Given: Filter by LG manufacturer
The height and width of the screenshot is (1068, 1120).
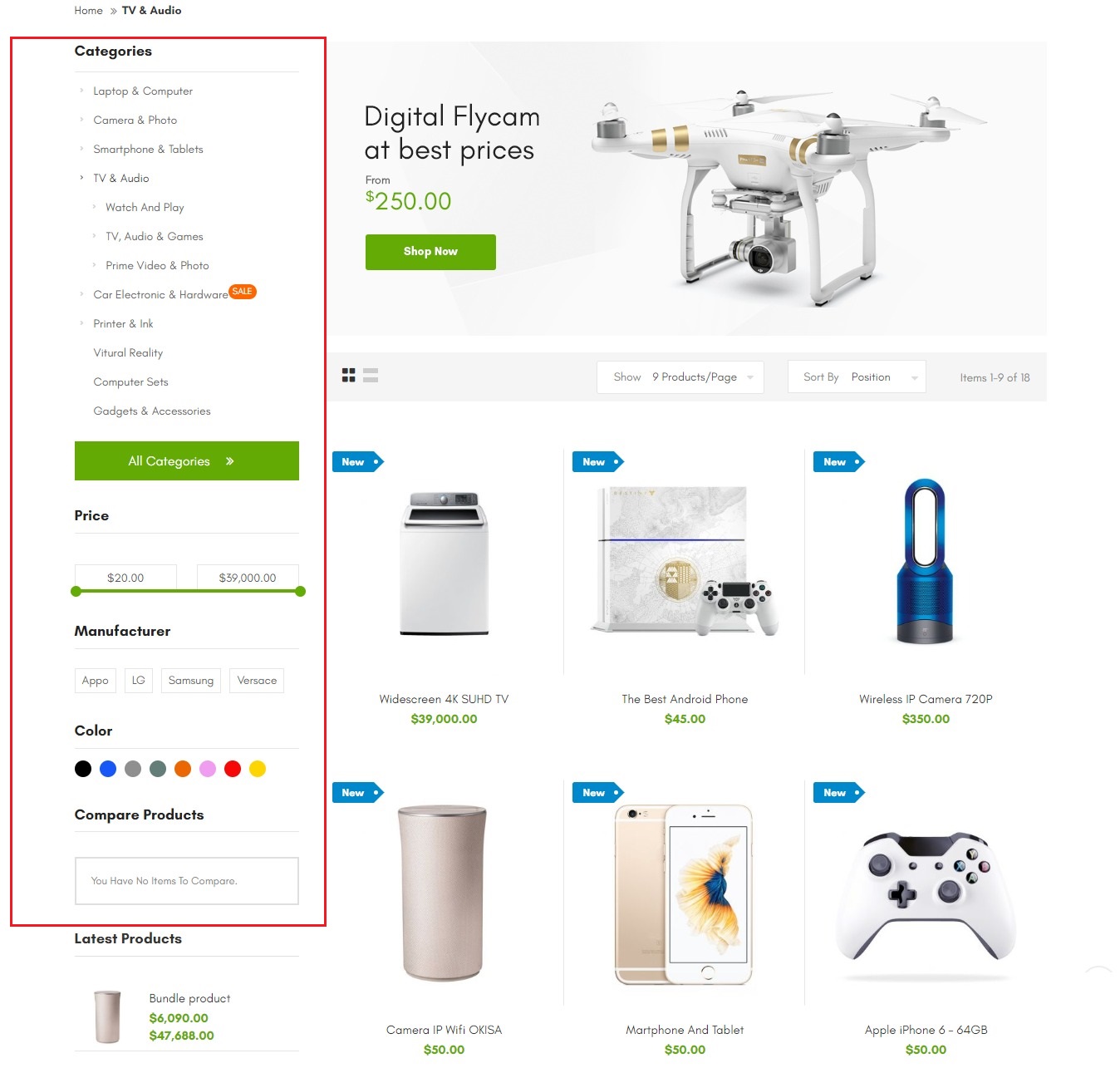Looking at the screenshot, I should tap(139, 681).
